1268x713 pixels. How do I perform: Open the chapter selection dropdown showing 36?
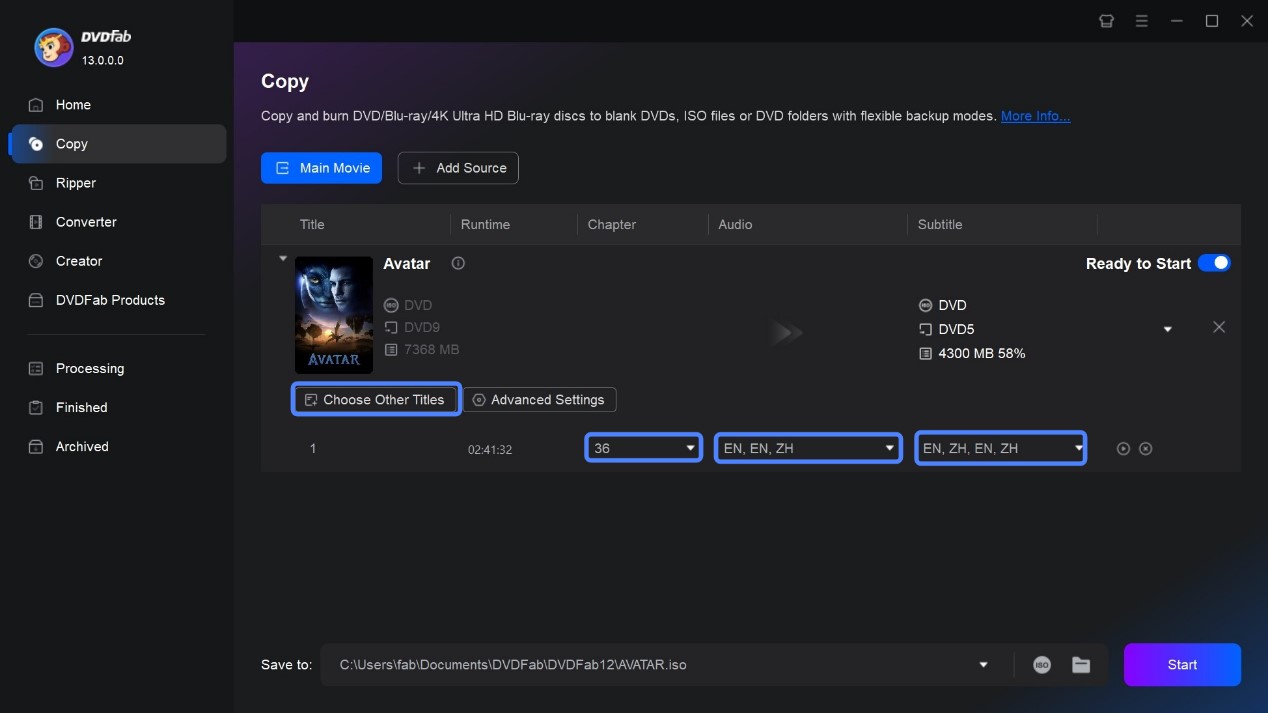(x=689, y=448)
